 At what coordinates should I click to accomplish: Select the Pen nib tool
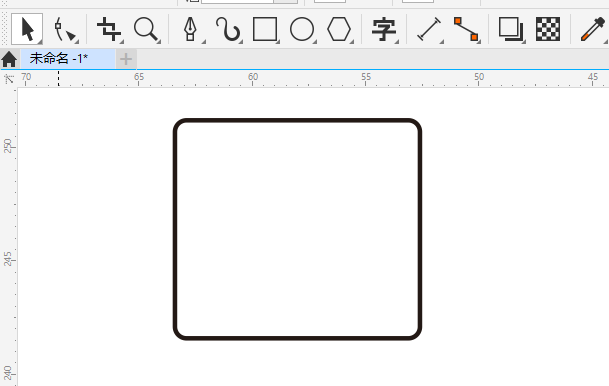tap(190, 29)
